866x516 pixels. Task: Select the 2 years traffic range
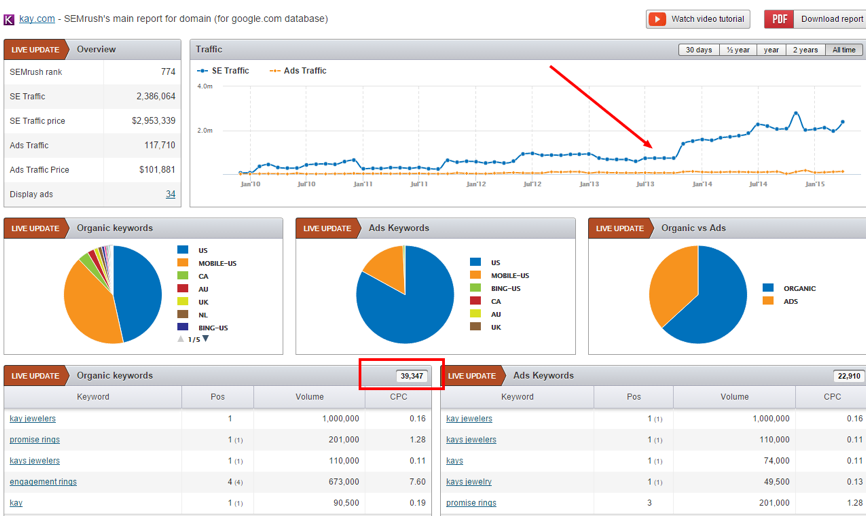coord(805,50)
